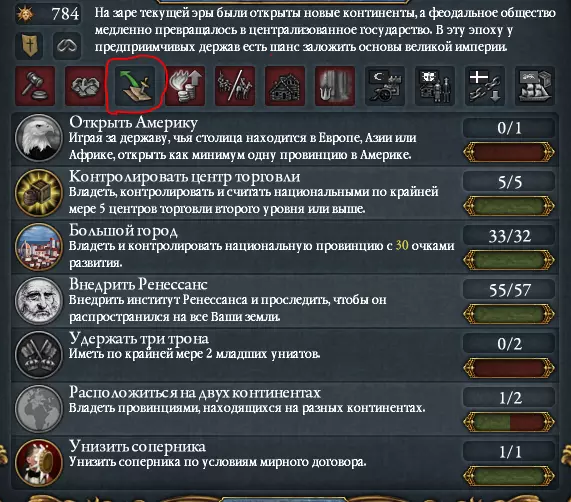Click the 5/5 counter for Контролировать центр торговли
The image size is (571, 502).
(x=509, y=182)
